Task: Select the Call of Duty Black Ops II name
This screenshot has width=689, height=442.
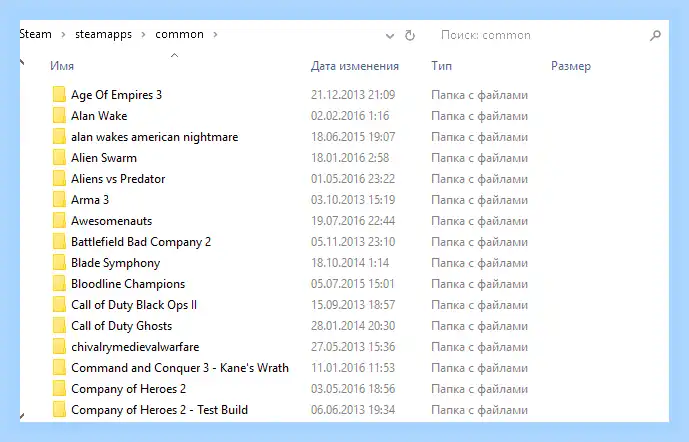Action: [134, 305]
